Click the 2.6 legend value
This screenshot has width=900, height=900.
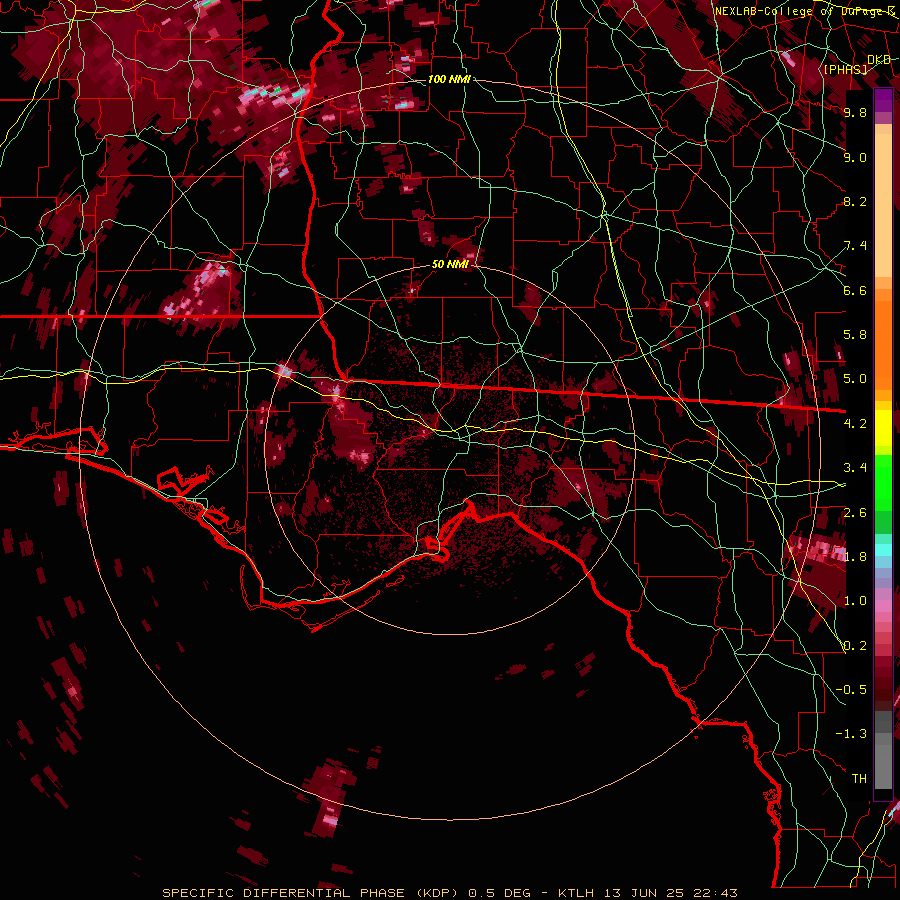click(x=855, y=513)
